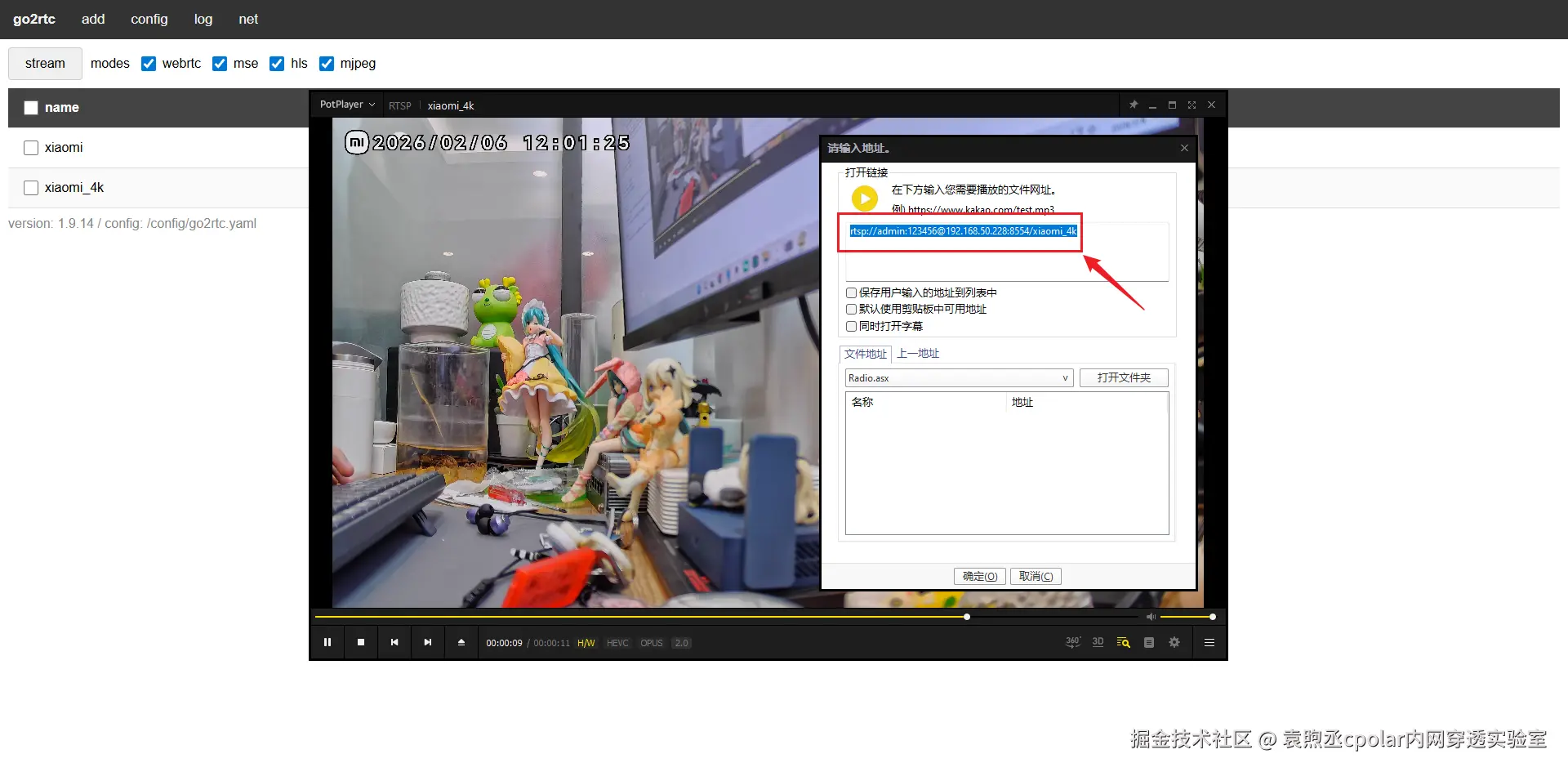Viewport: 1568px width, 772px height.
Task: Toggle 3D video mode
Action: click(x=1098, y=643)
